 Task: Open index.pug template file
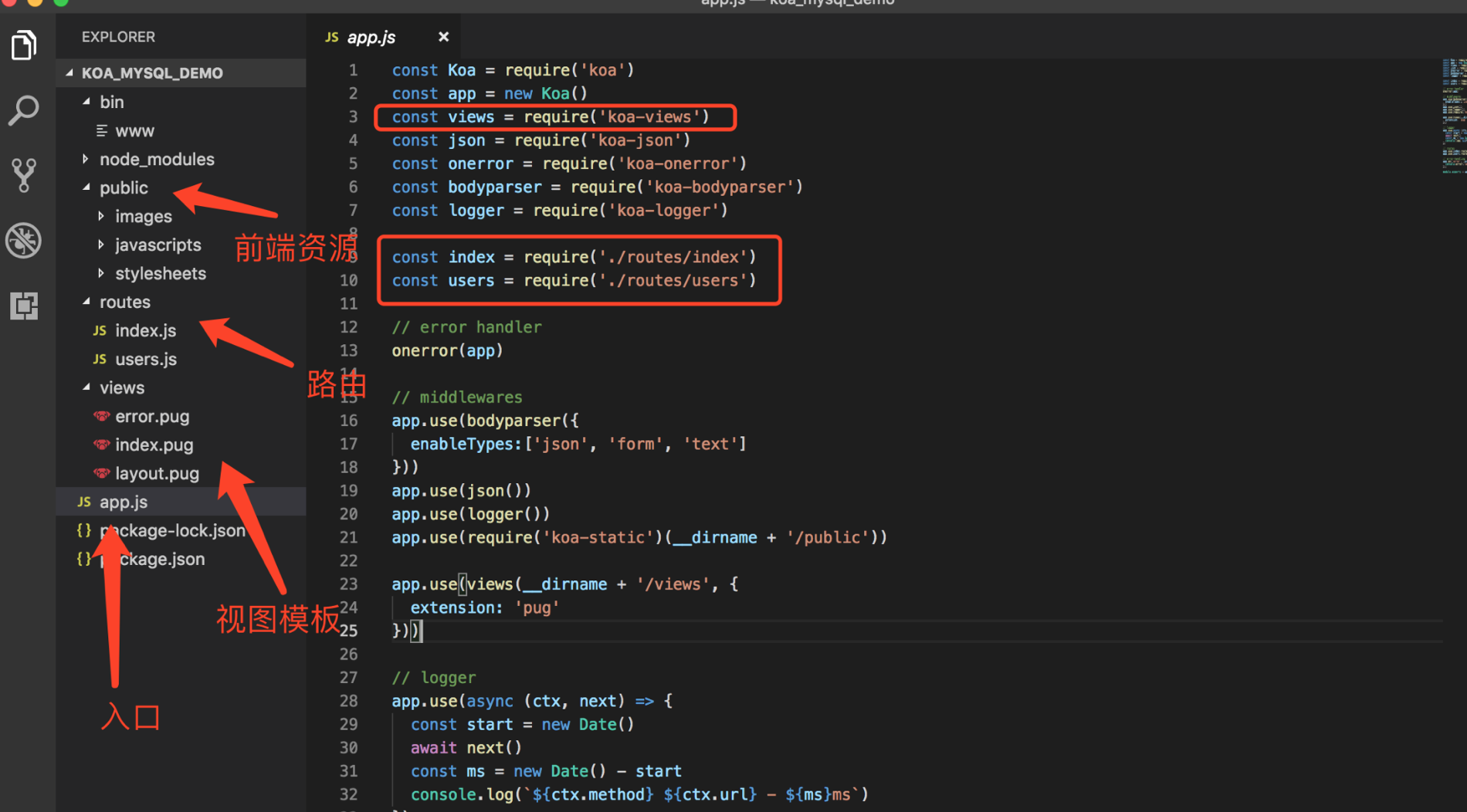click(154, 445)
